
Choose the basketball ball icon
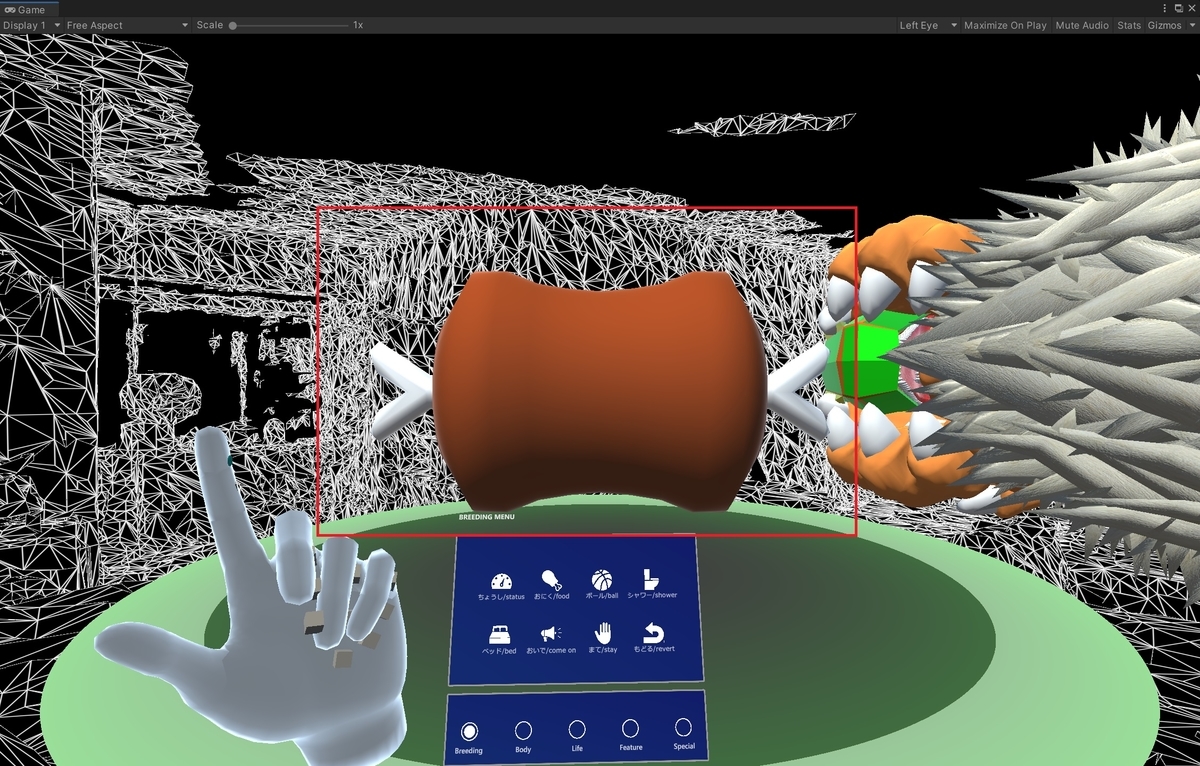point(601,579)
